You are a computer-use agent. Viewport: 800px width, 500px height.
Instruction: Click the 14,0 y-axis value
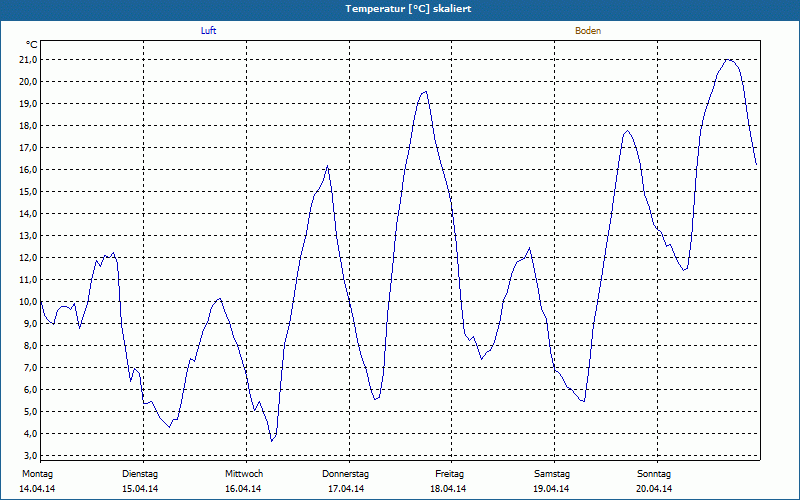[29, 213]
